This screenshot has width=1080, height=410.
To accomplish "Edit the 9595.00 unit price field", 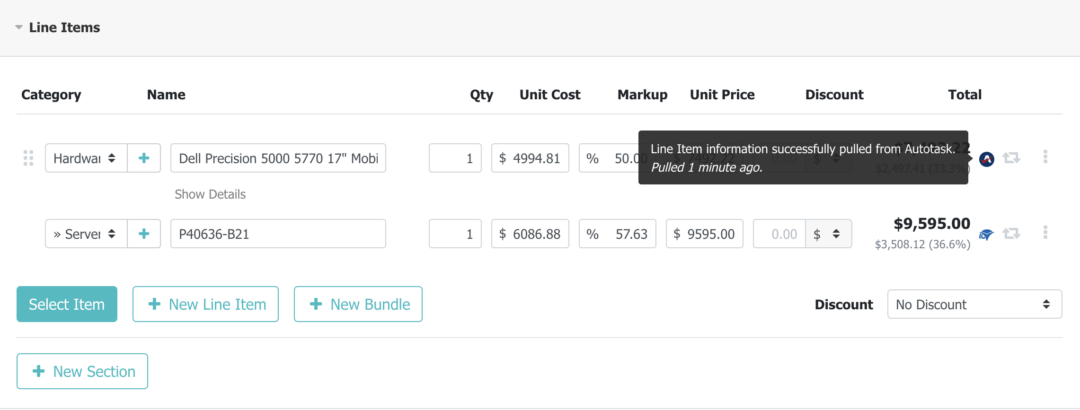I will (x=705, y=234).
